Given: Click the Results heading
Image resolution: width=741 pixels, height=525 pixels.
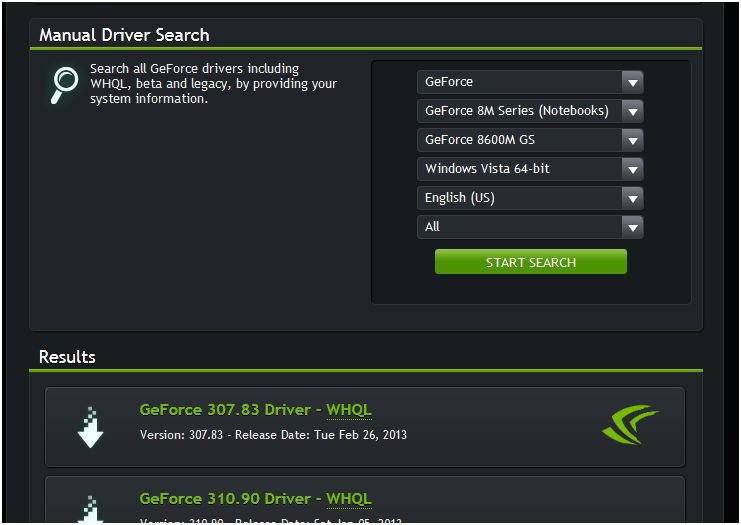Looking at the screenshot, I should tap(67, 357).
